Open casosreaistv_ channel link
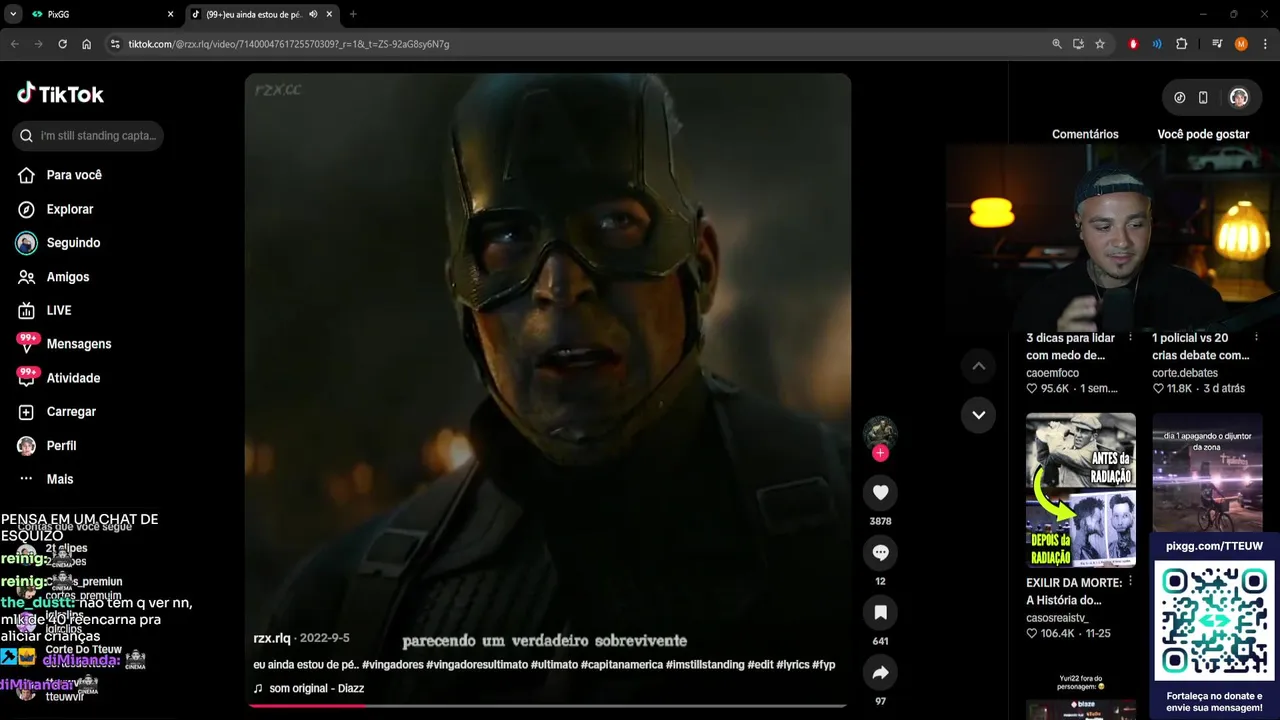This screenshot has width=1280, height=720. 1057,618
